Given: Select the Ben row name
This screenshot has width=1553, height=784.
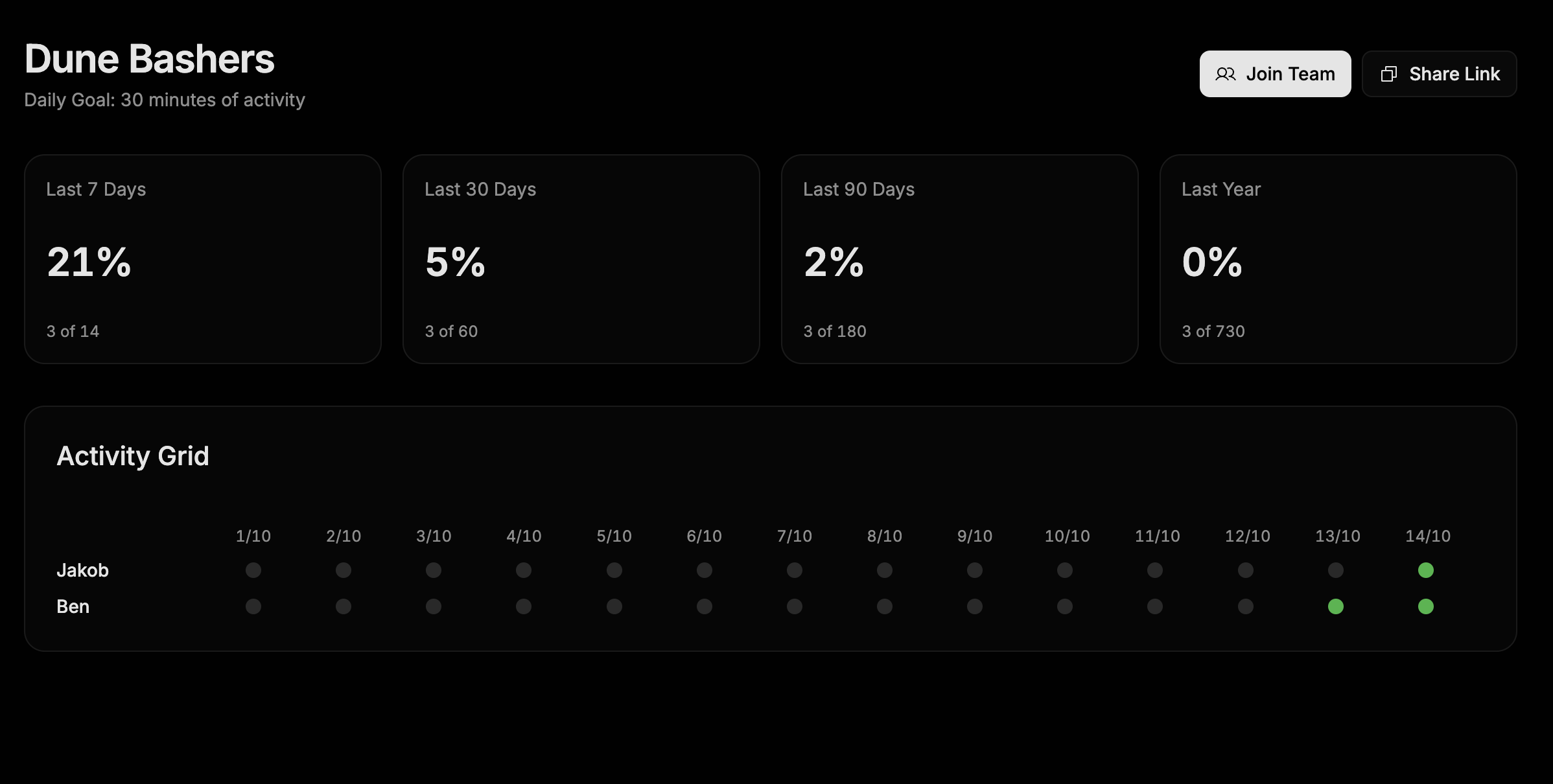Looking at the screenshot, I should click(73, 606).
